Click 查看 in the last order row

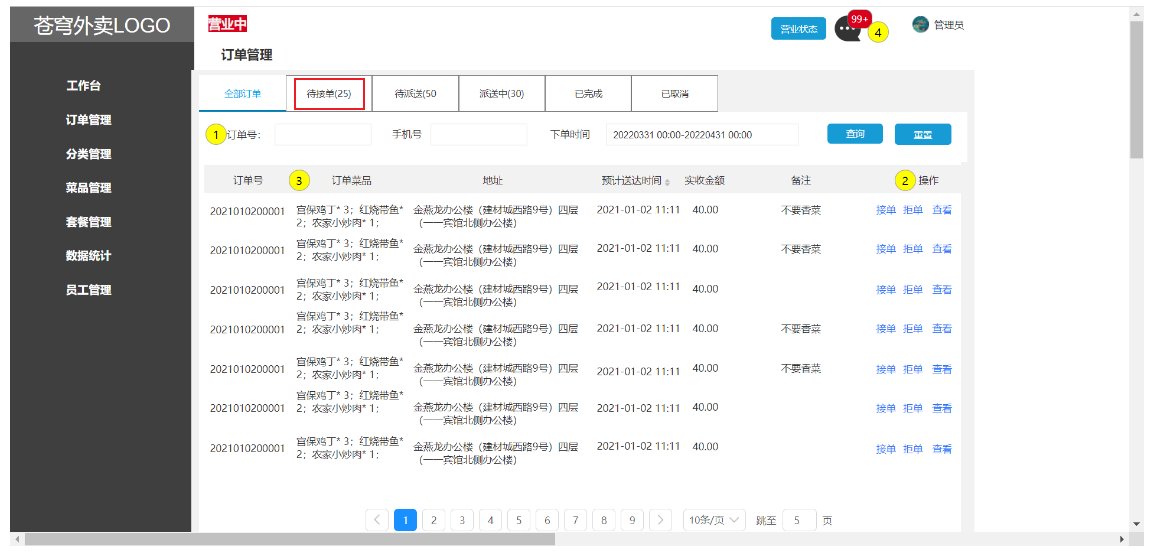coord(942,449)
